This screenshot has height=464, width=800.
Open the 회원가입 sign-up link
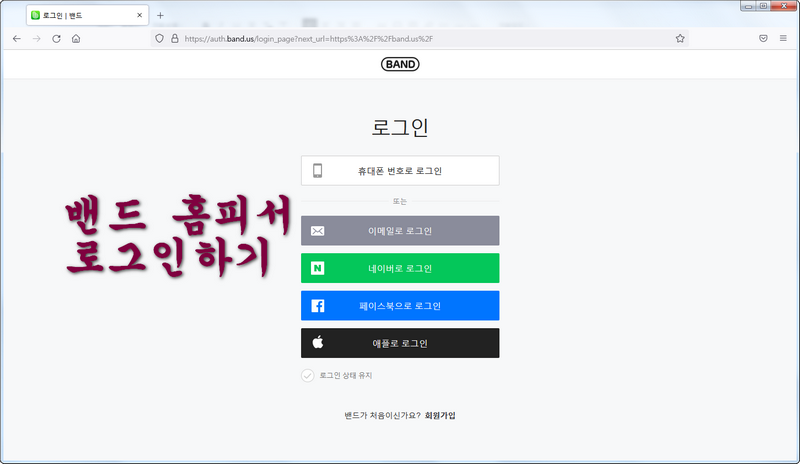(x=440, y=416)
